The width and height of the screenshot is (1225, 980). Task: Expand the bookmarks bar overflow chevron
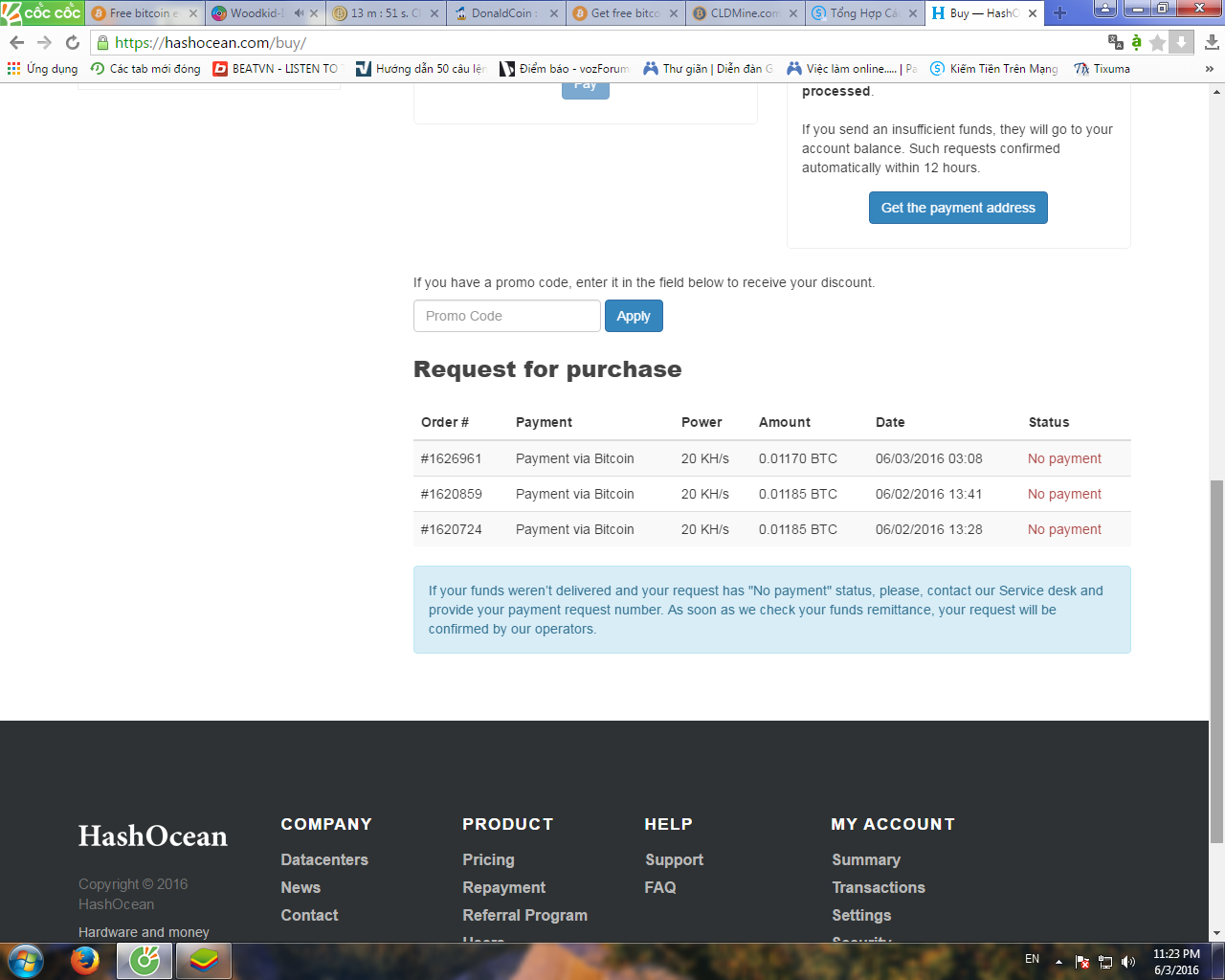point(1210,69)
